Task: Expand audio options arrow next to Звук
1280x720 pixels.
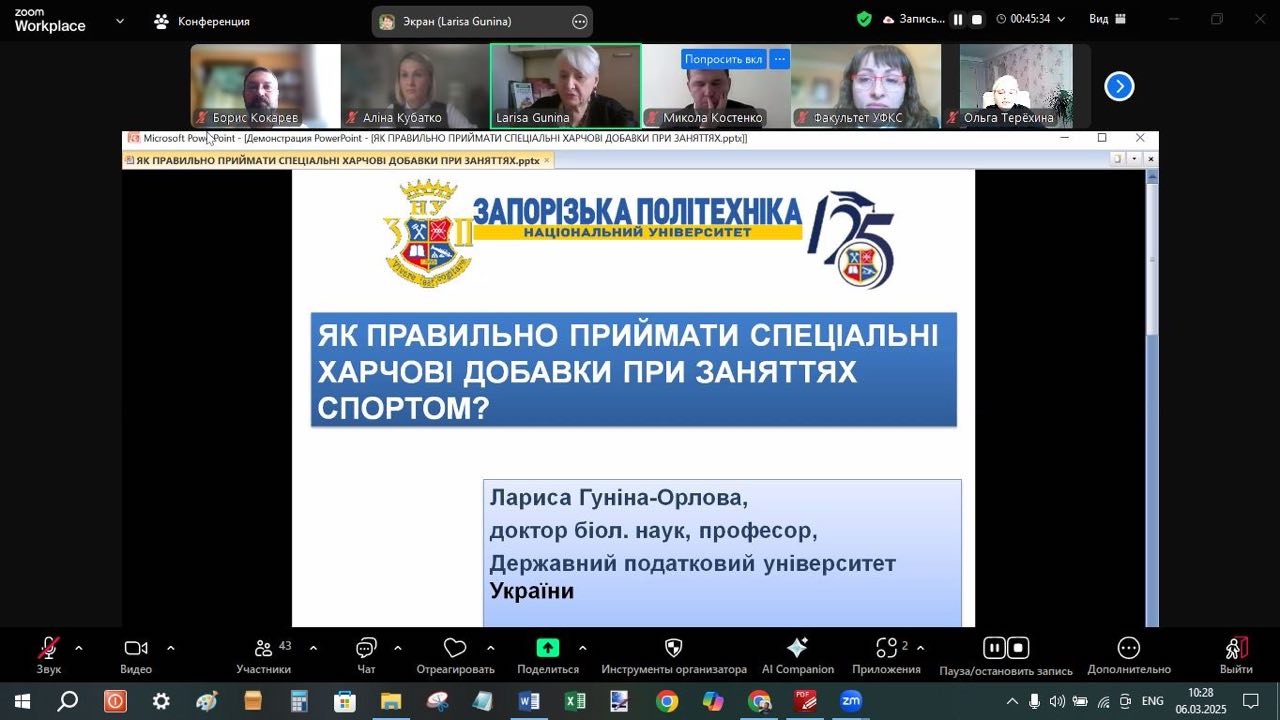Action: [x=79, y=648]
